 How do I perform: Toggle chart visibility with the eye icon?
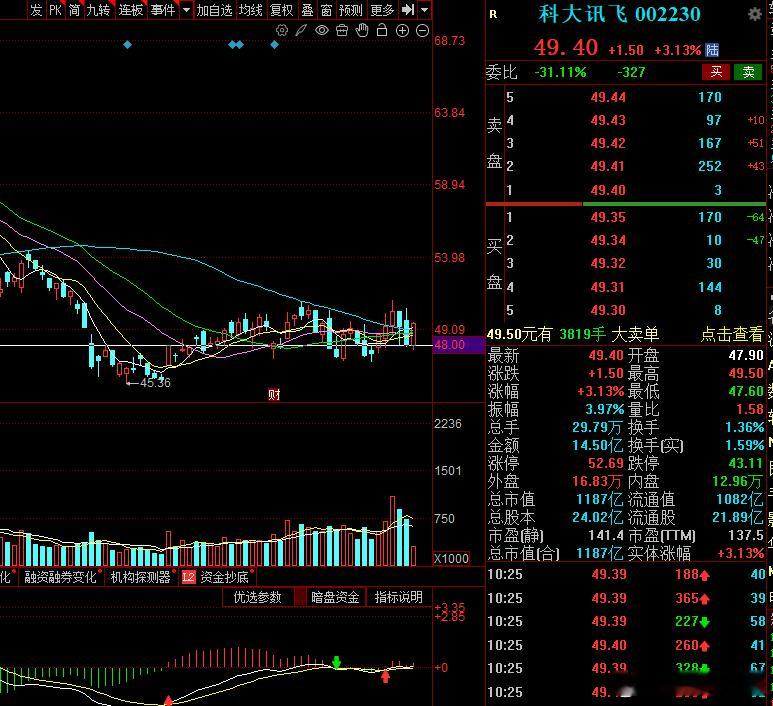[x=322, y=31]
